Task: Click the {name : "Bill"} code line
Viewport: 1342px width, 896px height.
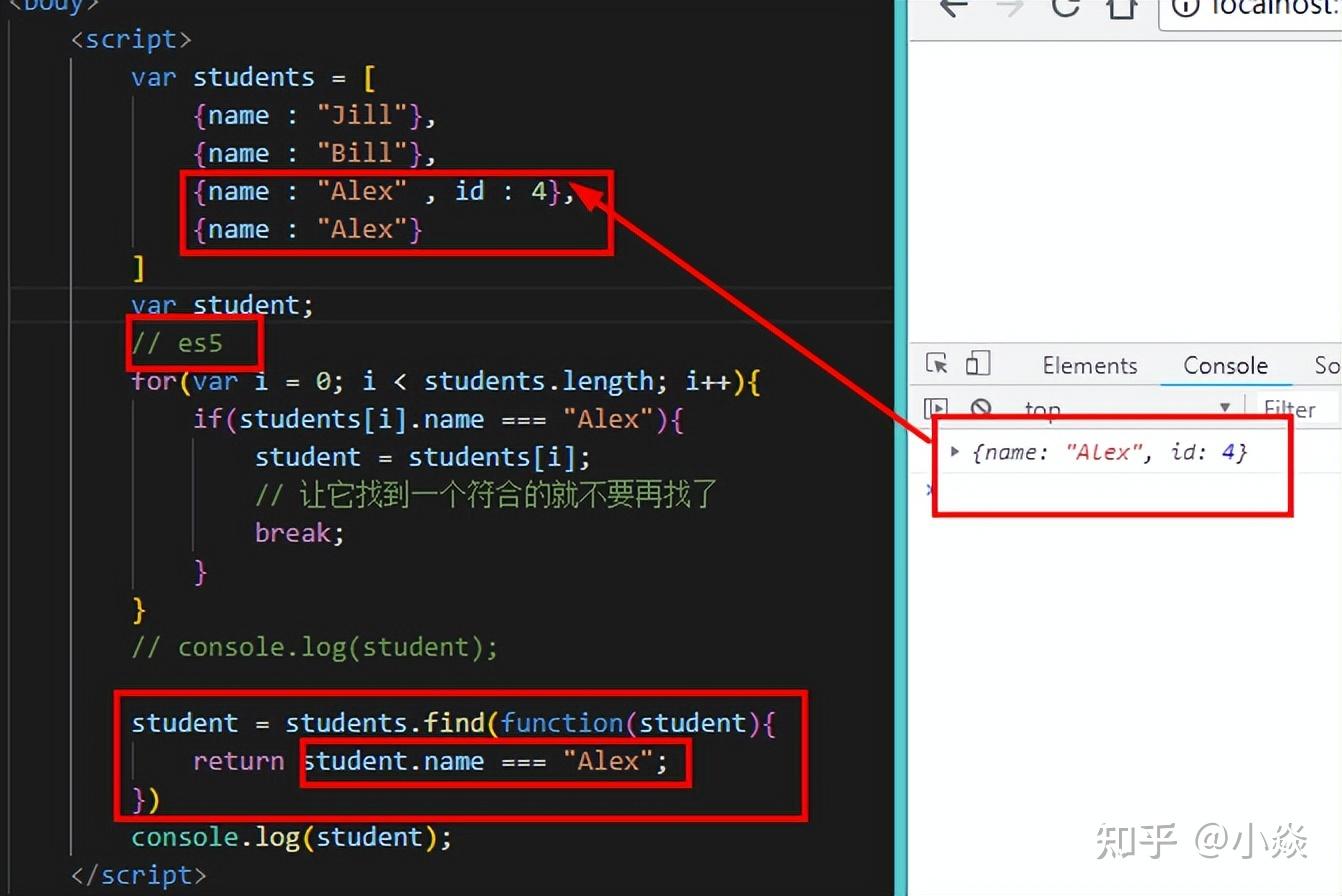Action: pos(316,153)
